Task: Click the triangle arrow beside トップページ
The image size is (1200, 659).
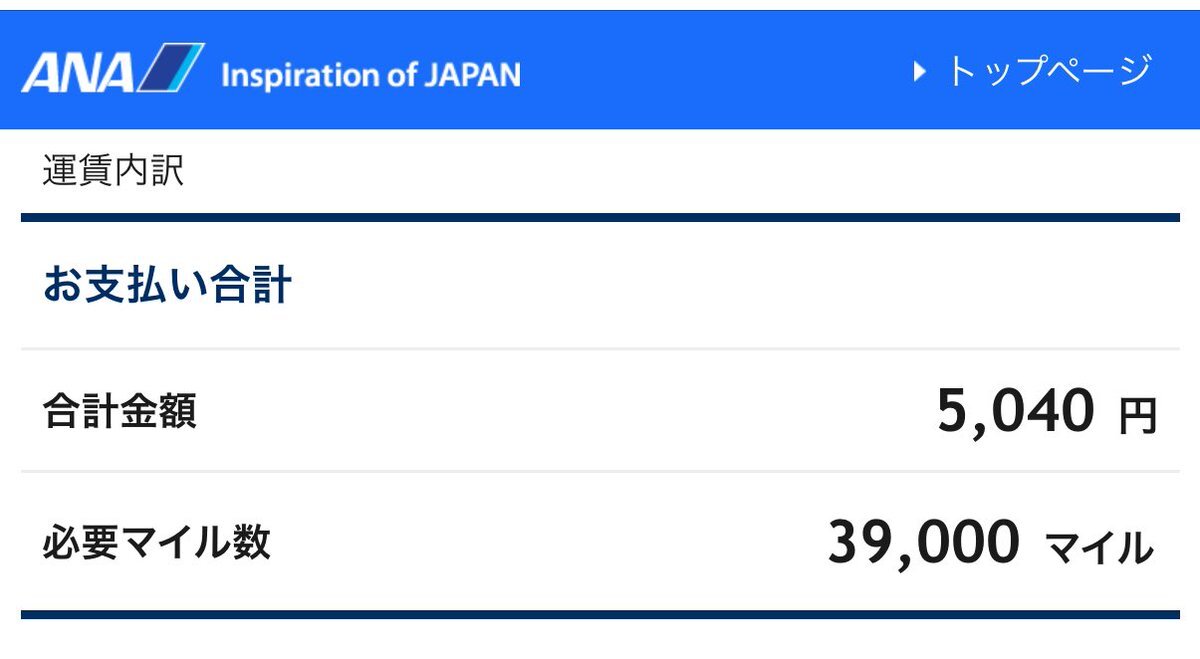Action: (x=920, y=72)
